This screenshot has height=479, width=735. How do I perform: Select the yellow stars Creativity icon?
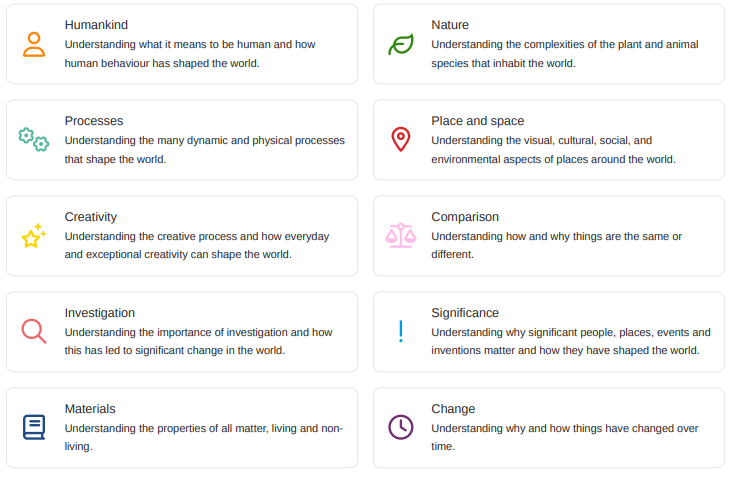click(34, 235)
